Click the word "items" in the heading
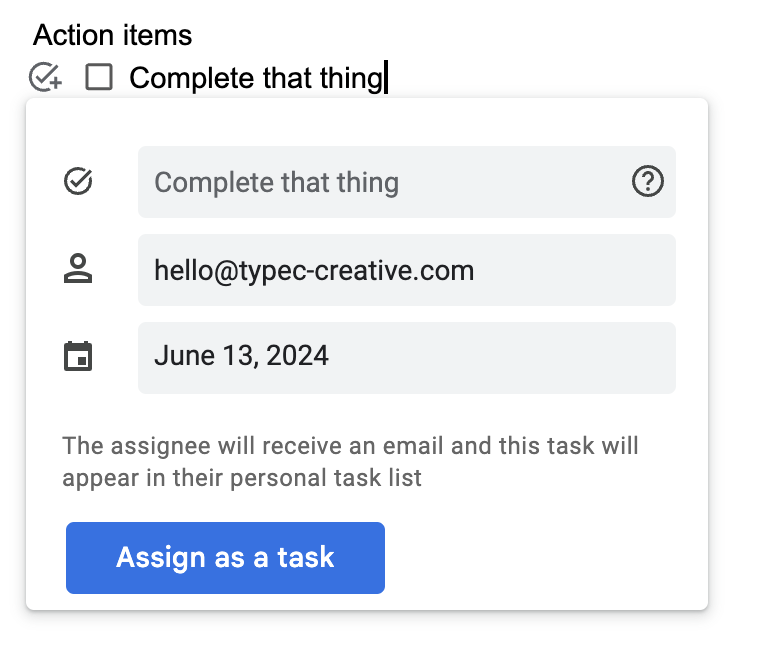 [157, 35]
